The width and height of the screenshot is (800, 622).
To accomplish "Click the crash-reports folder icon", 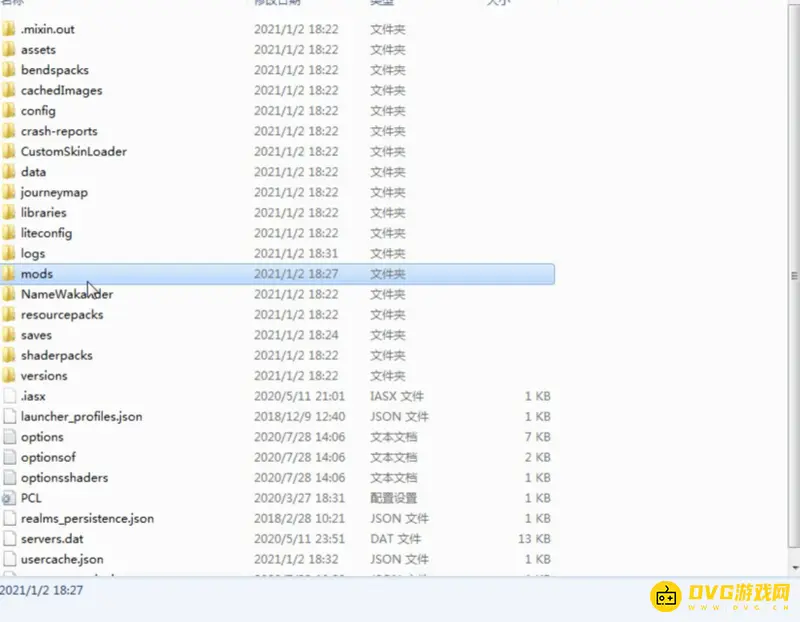I will [8, 131].
